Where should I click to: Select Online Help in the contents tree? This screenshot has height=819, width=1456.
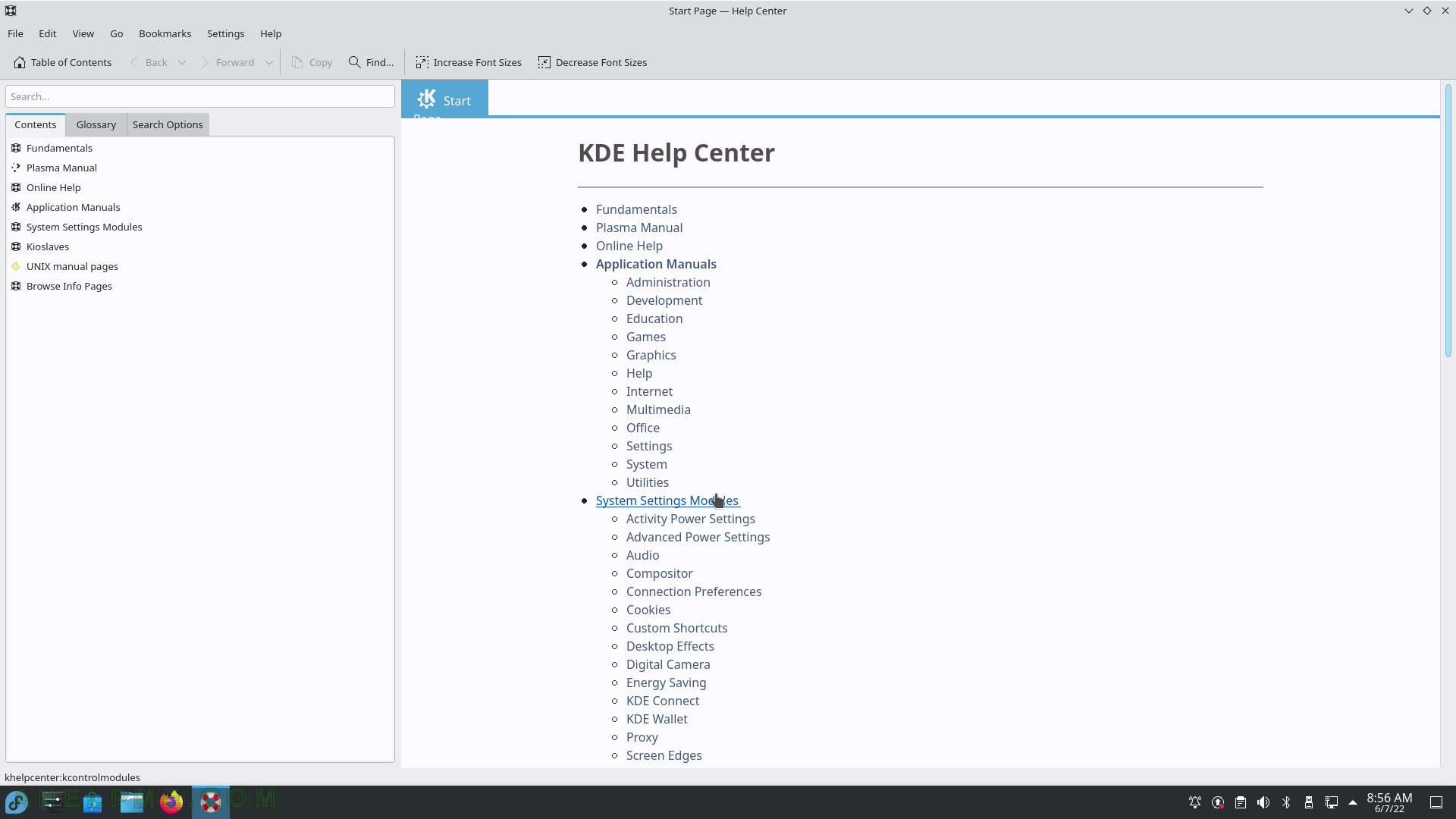[x=53, y=187]
